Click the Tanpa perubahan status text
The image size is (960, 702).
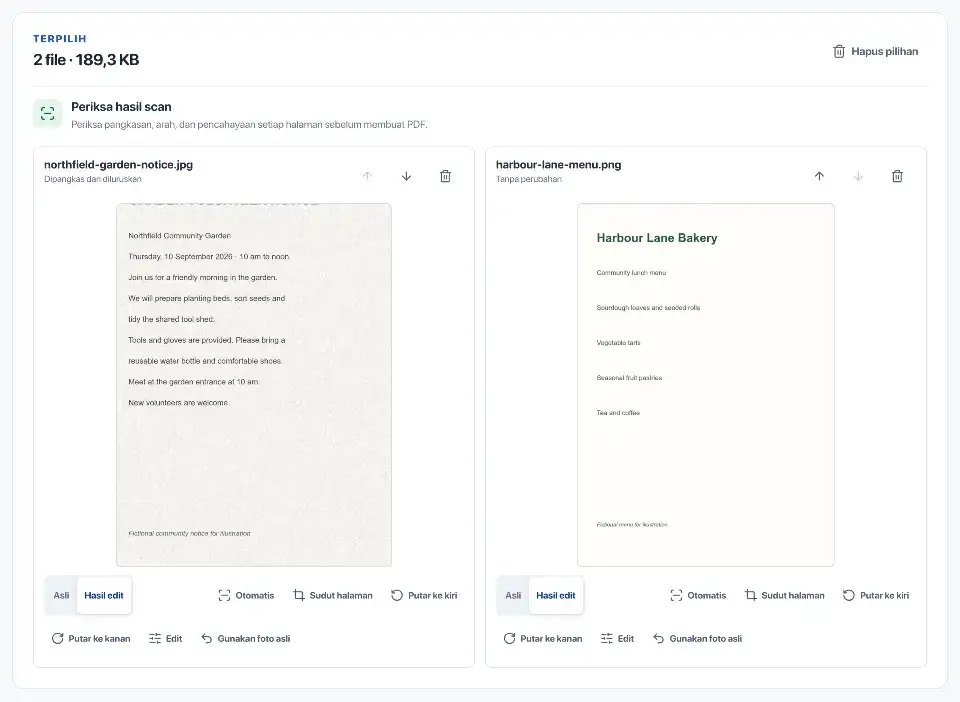click(x=528, y=179)
